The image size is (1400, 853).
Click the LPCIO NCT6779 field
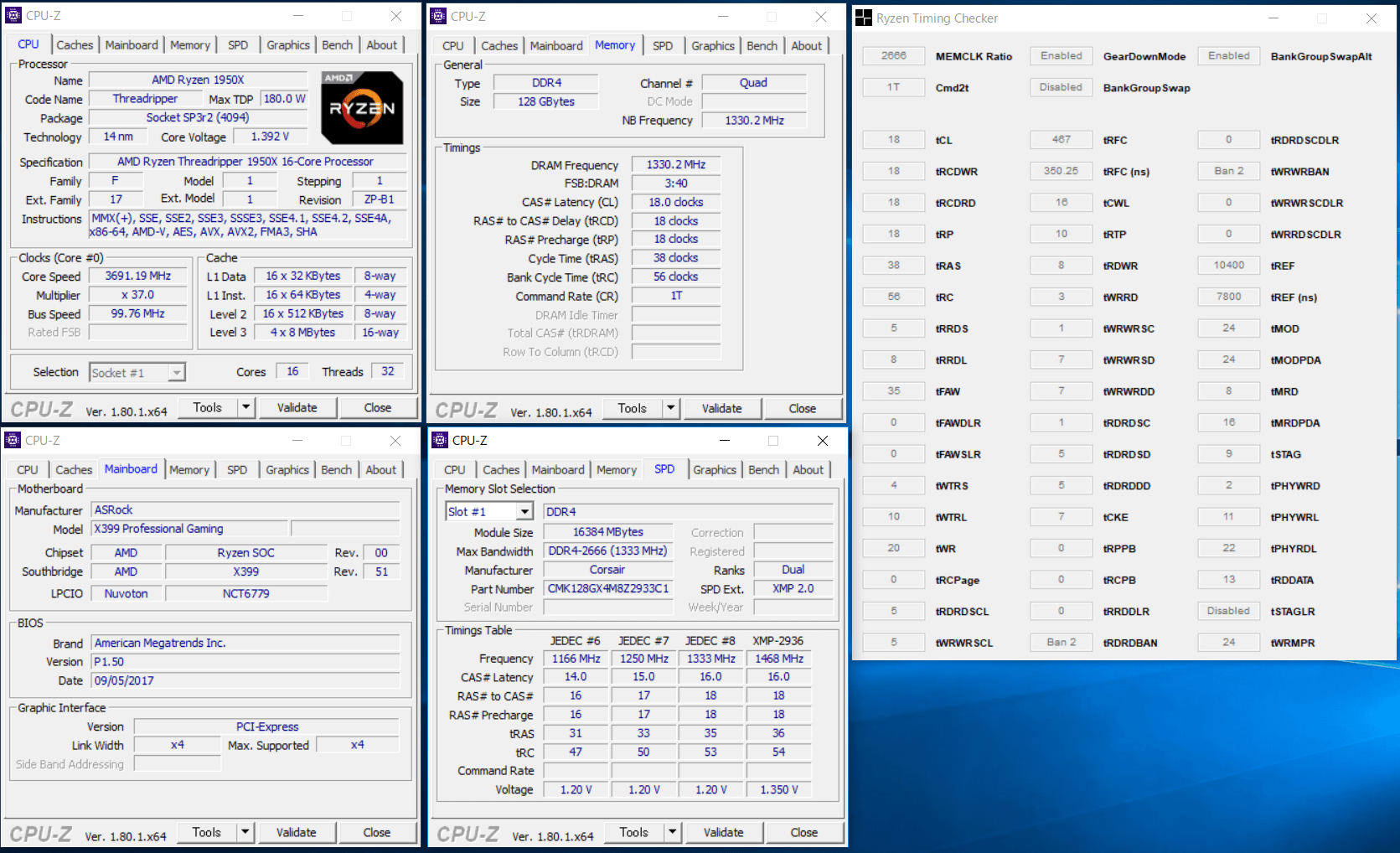246,594
